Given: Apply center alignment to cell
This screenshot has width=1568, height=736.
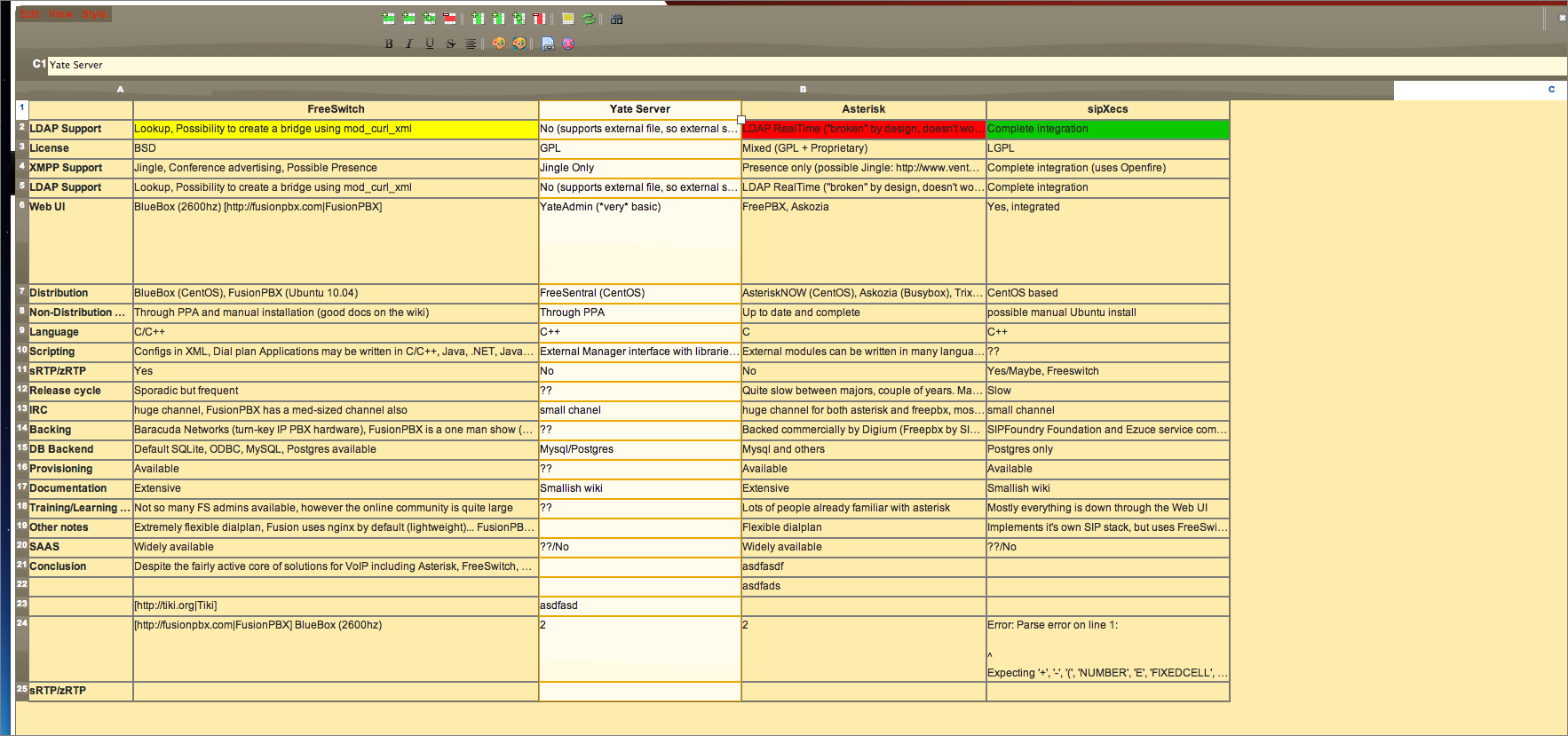Looking at the screenshot, I should coord(471,44).
